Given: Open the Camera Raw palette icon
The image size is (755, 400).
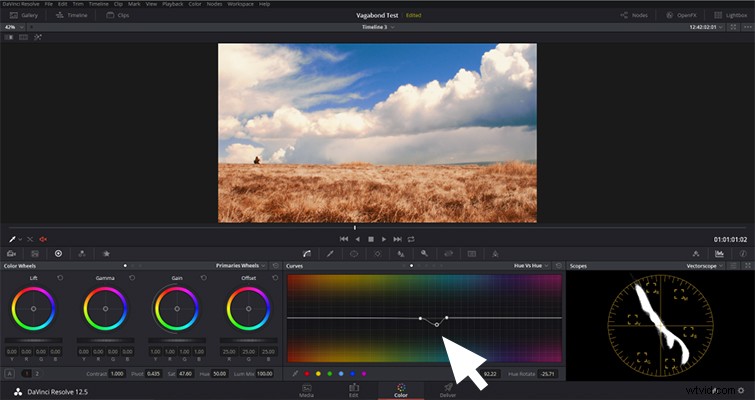Looking at the screenshot, I should 11,254.
